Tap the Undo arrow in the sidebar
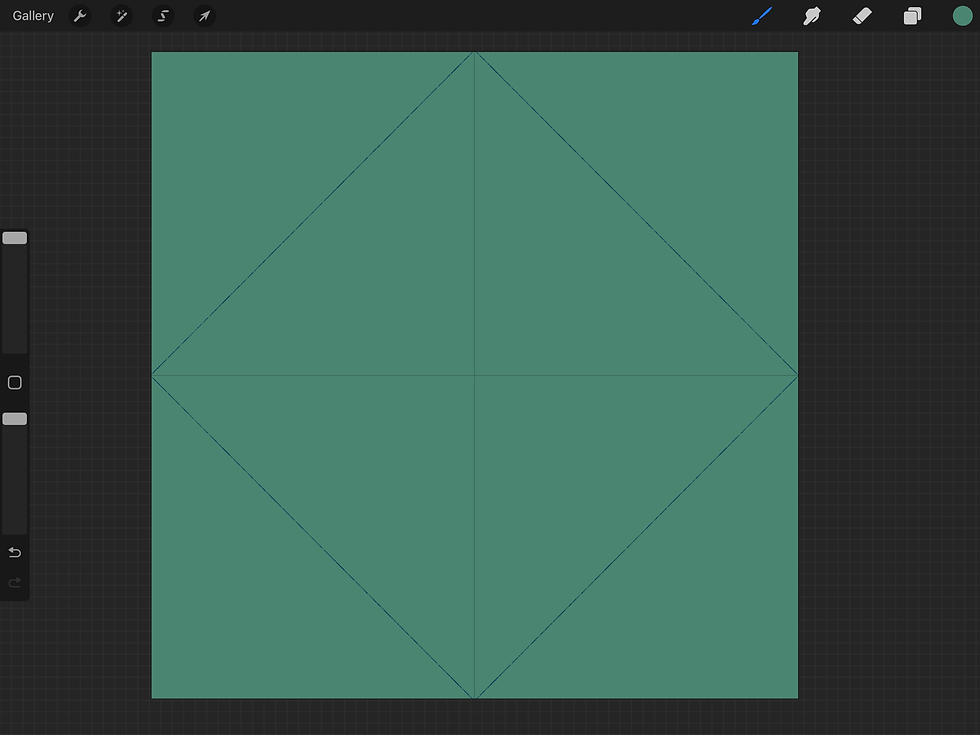Image resolution: width=980 pixels, height=735 pixels. pyautogui.click(x=14, y=551)
